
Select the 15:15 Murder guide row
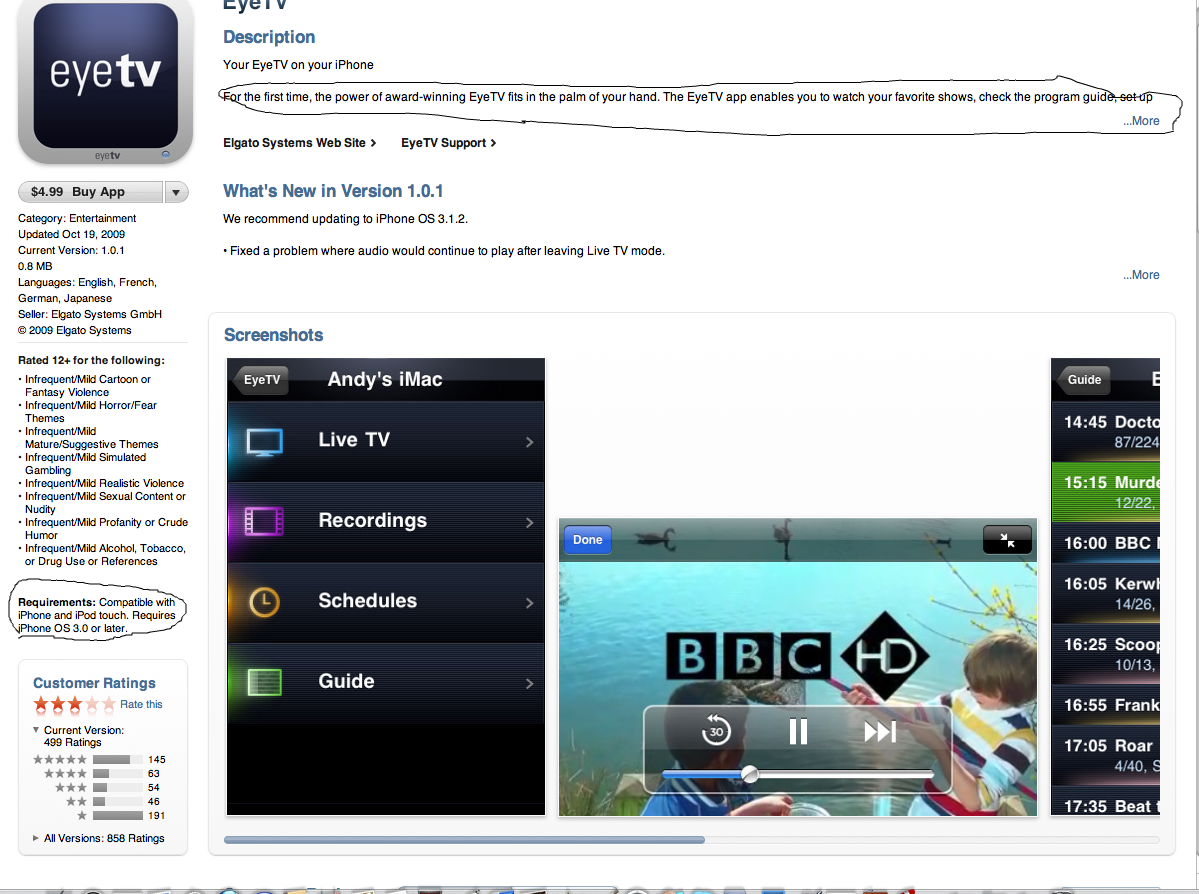click(1106, 492)
